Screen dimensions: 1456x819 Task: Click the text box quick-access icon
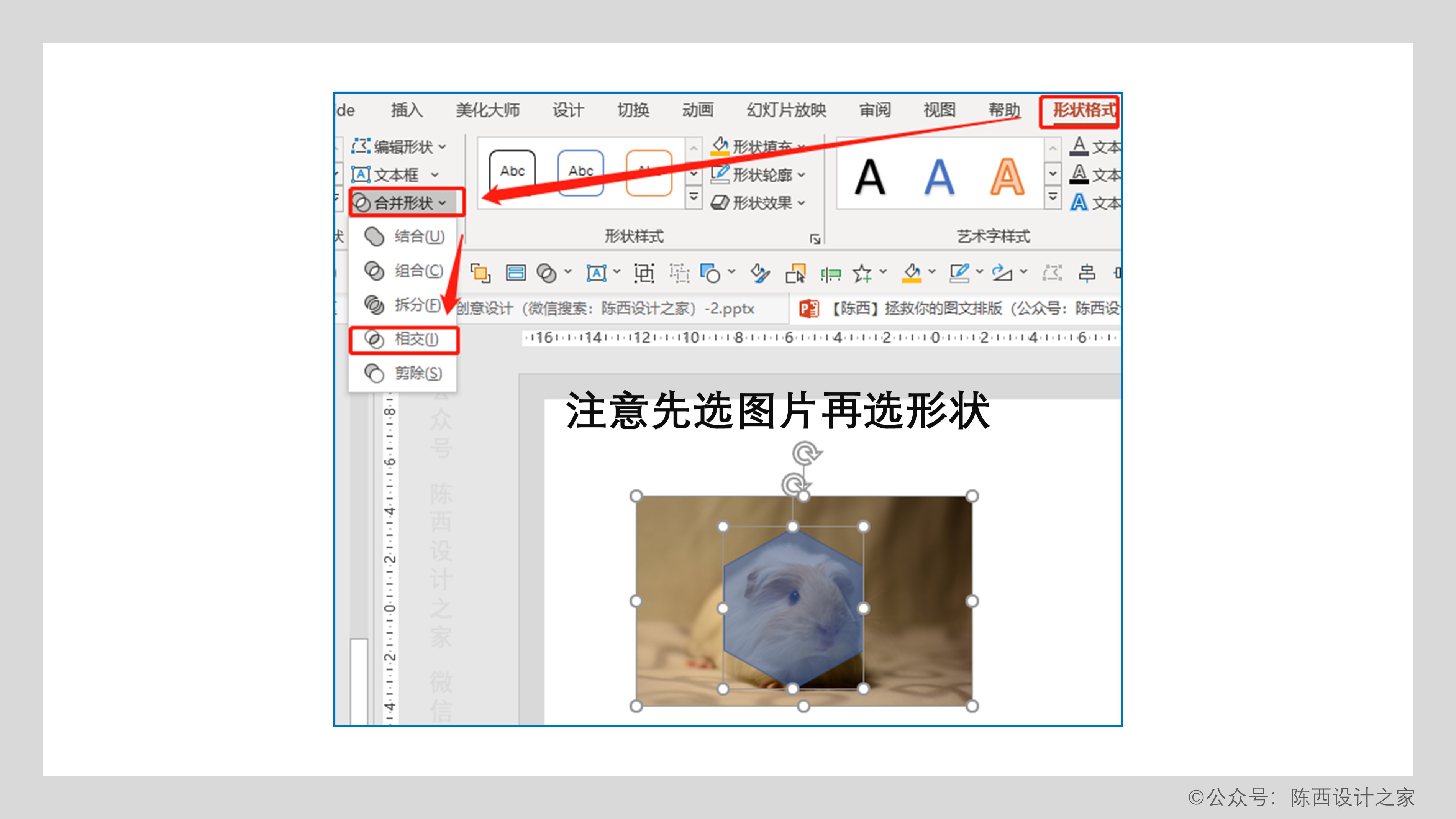tap(596, 273)
